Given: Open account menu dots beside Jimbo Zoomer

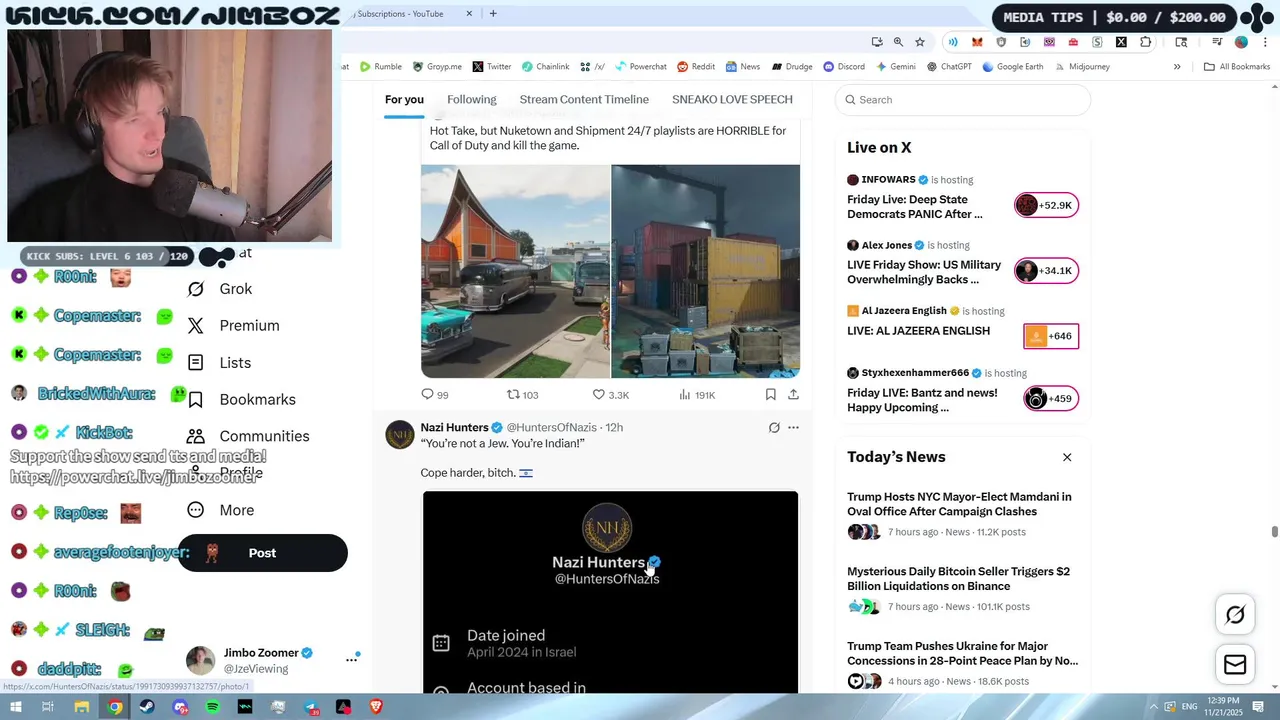Looking at the screenshot, I should 351,659.
